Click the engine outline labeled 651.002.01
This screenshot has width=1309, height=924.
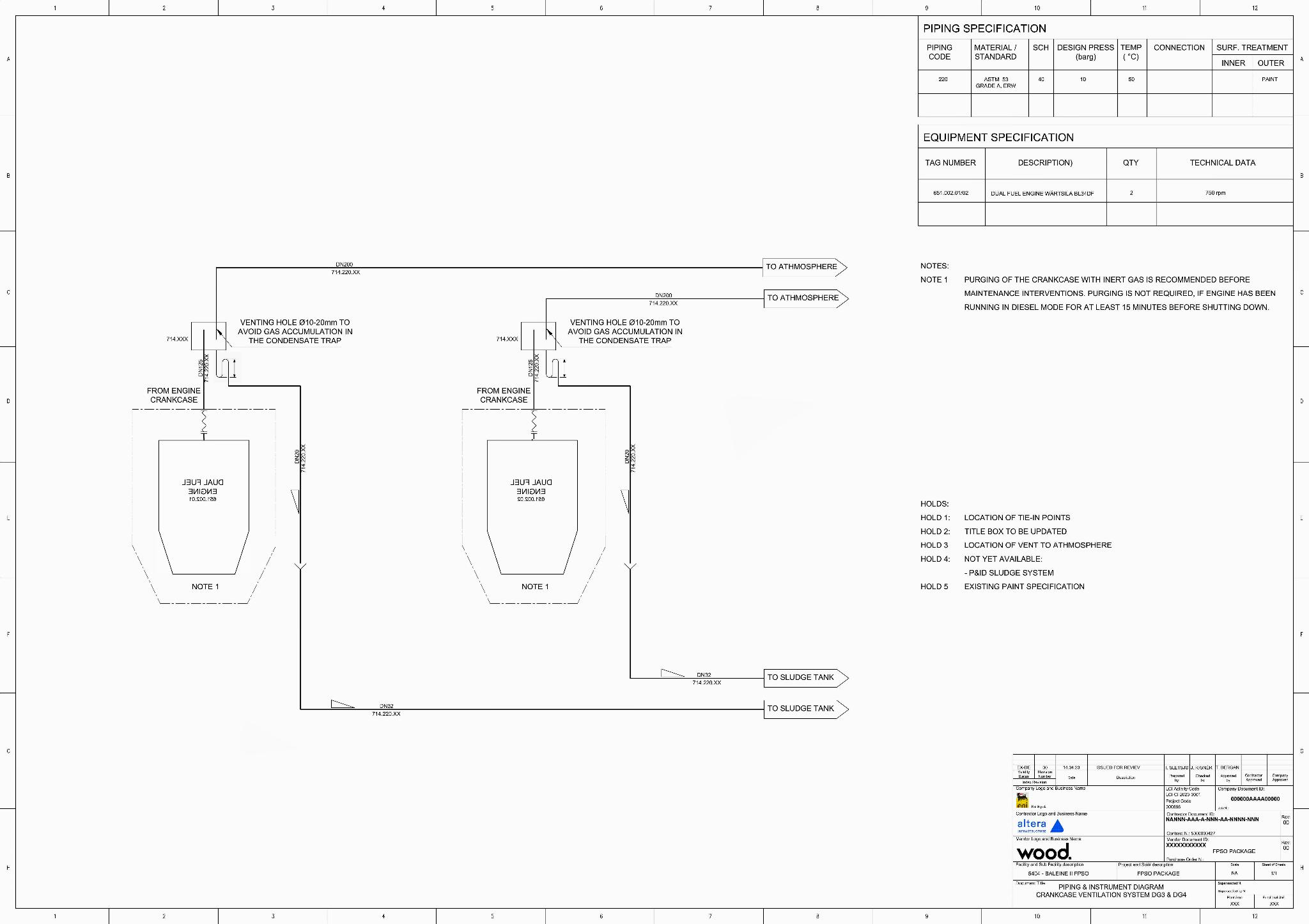coord(204,507)
